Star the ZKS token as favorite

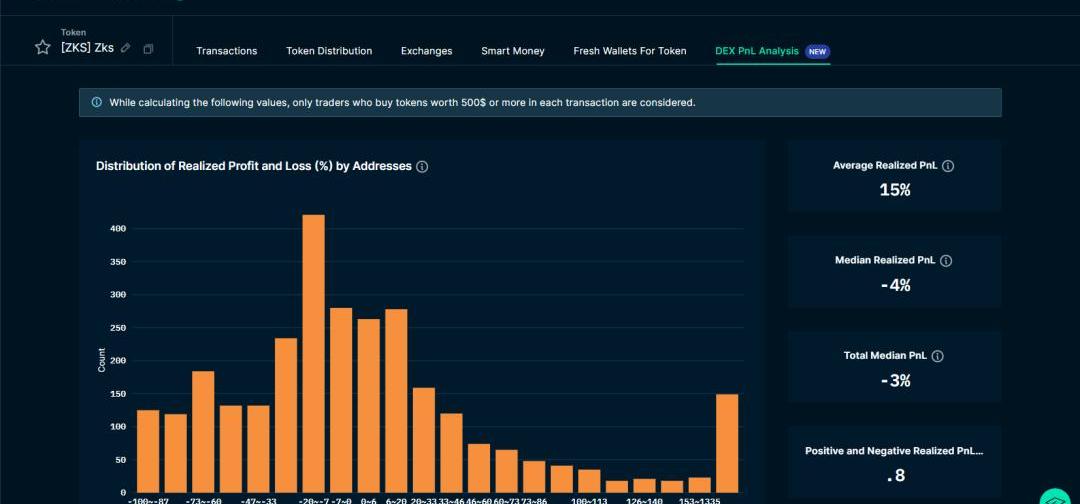pyautogui.click(x=42, y=47)
